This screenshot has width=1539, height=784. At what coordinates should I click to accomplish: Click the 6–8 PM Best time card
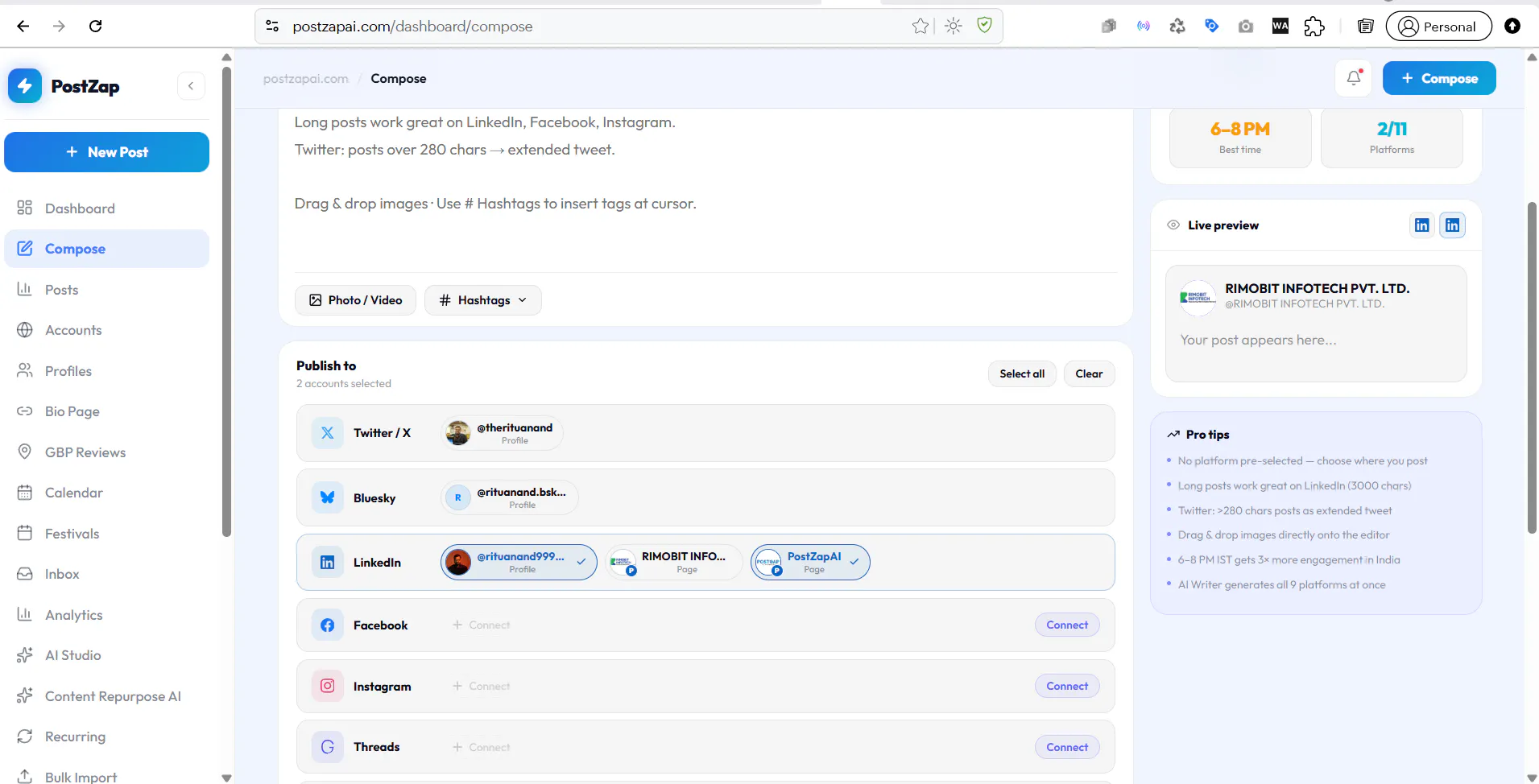point(1240,138)
